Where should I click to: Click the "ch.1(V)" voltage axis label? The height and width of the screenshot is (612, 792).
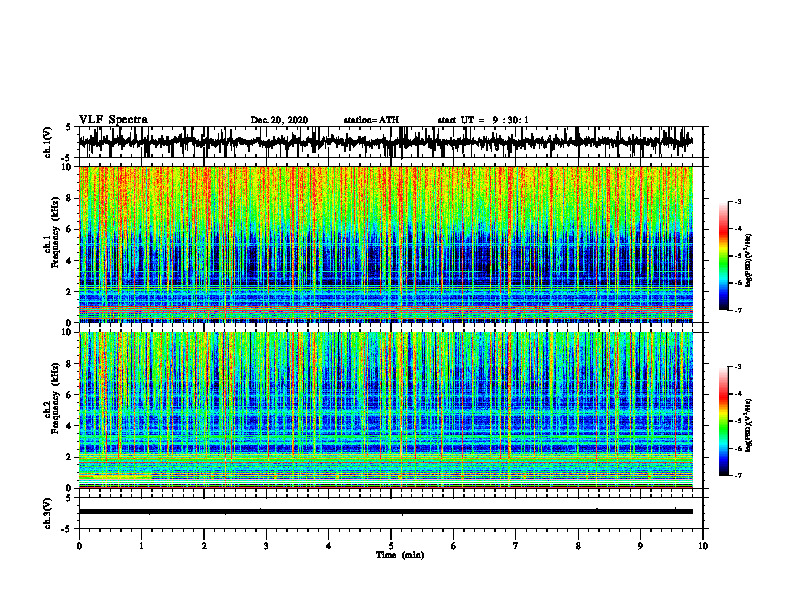(48, 142)
